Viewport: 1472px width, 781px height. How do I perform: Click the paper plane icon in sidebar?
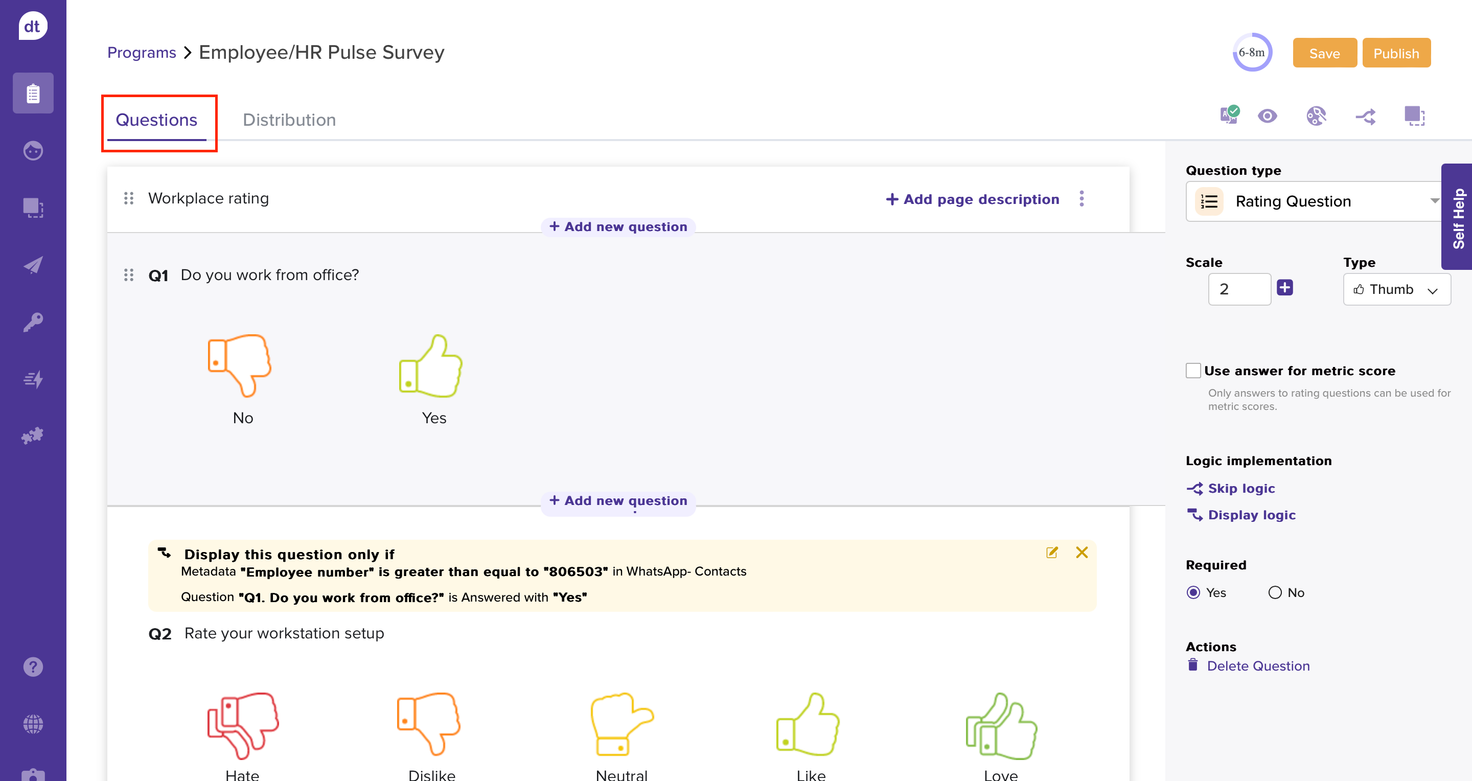tap(33, 265)
